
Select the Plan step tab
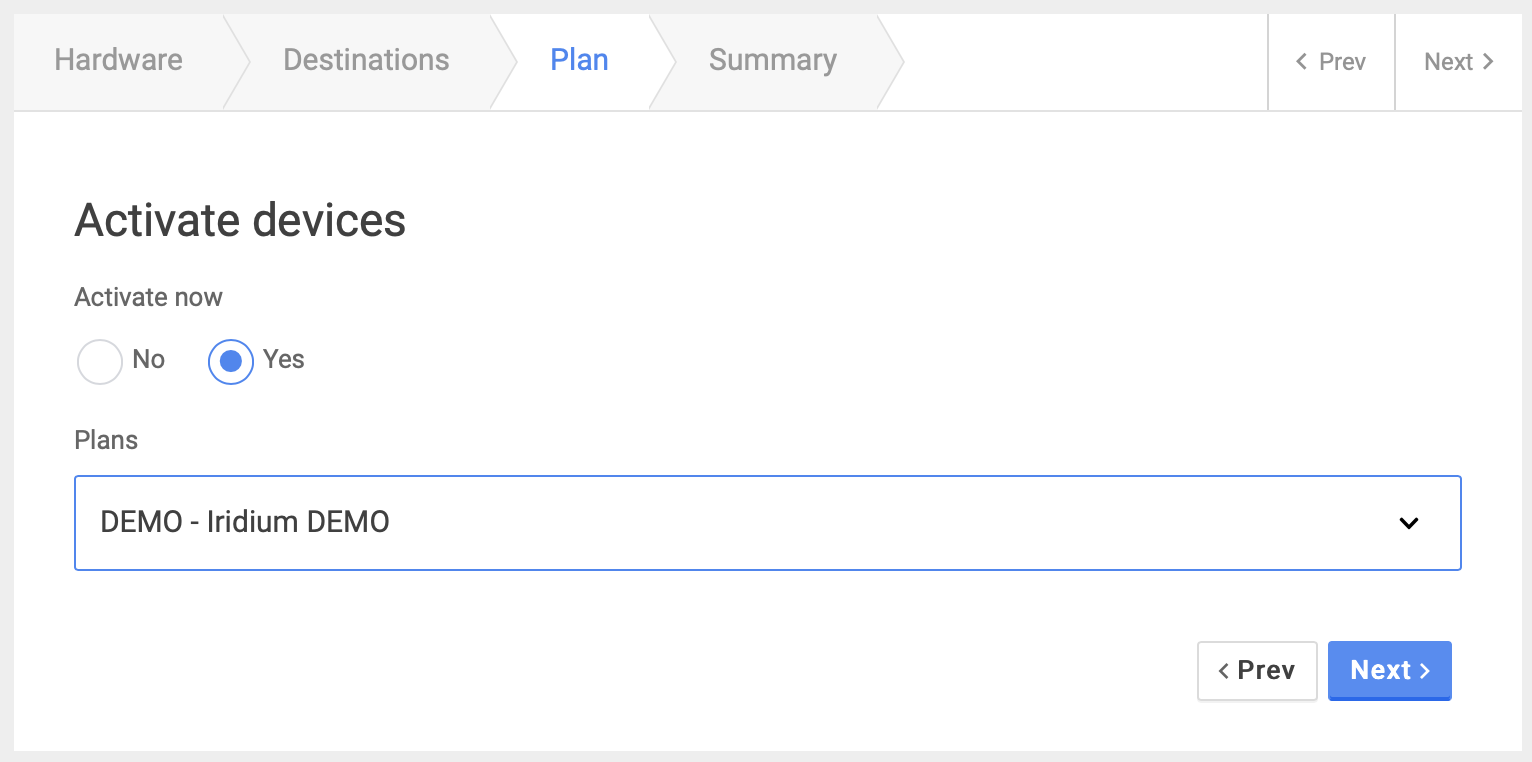tap(579, 60)
